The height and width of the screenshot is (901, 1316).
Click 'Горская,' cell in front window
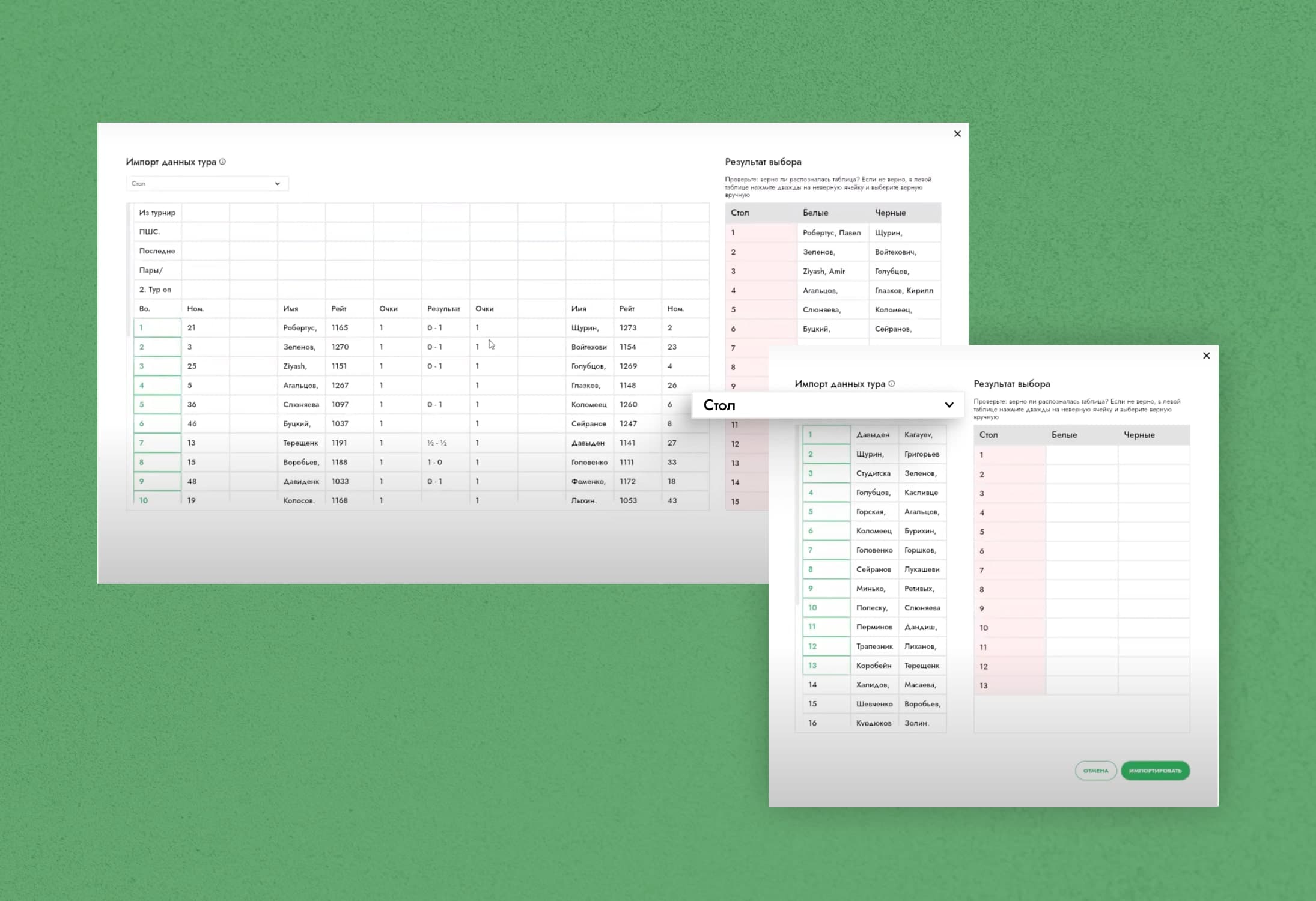(874, 512)
